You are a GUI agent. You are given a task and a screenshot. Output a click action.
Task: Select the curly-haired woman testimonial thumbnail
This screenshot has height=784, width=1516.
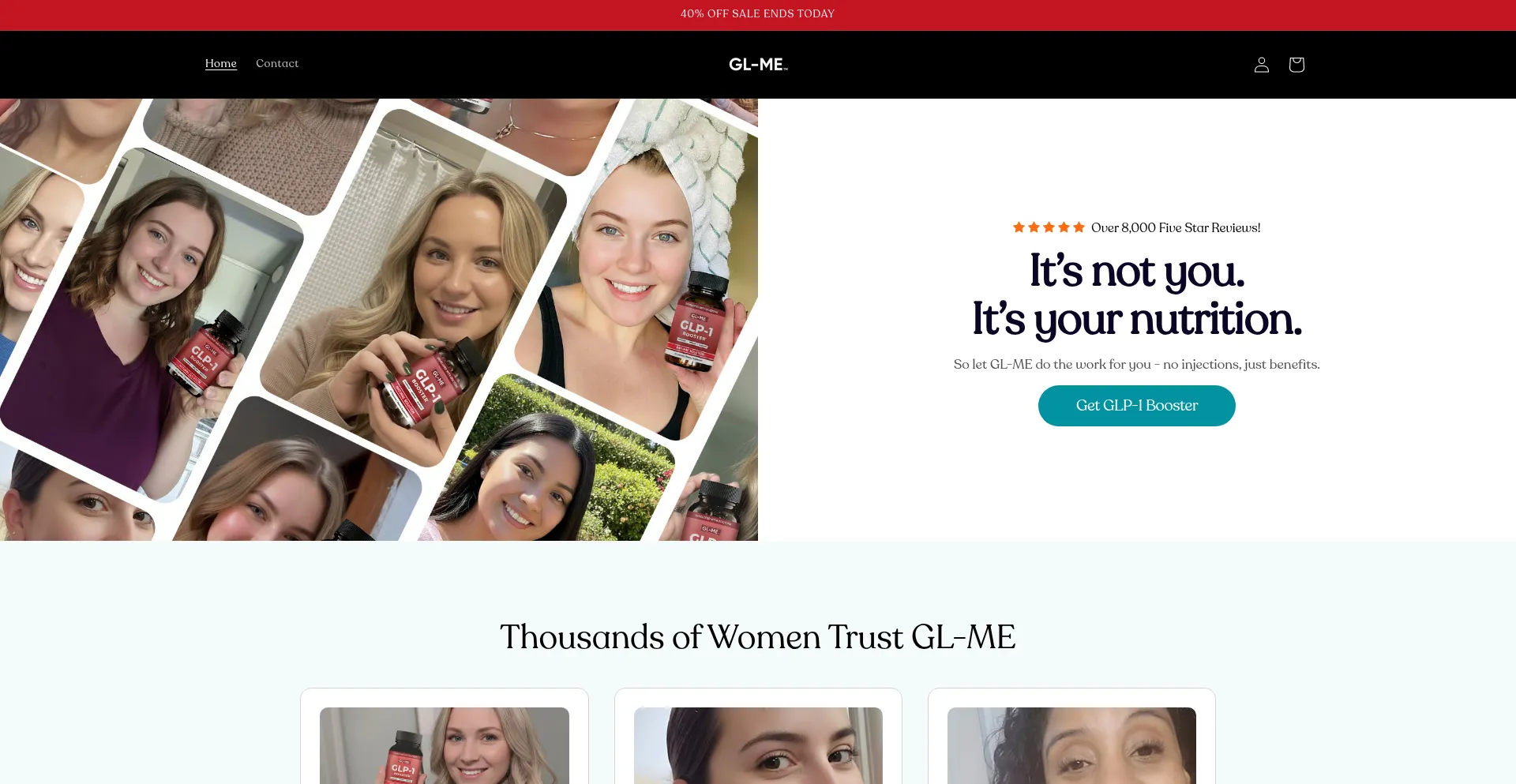1071,745
